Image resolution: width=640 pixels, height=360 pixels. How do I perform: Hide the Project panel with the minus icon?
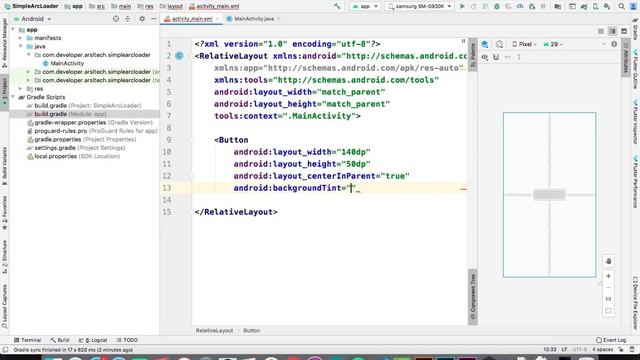(153, 19)
